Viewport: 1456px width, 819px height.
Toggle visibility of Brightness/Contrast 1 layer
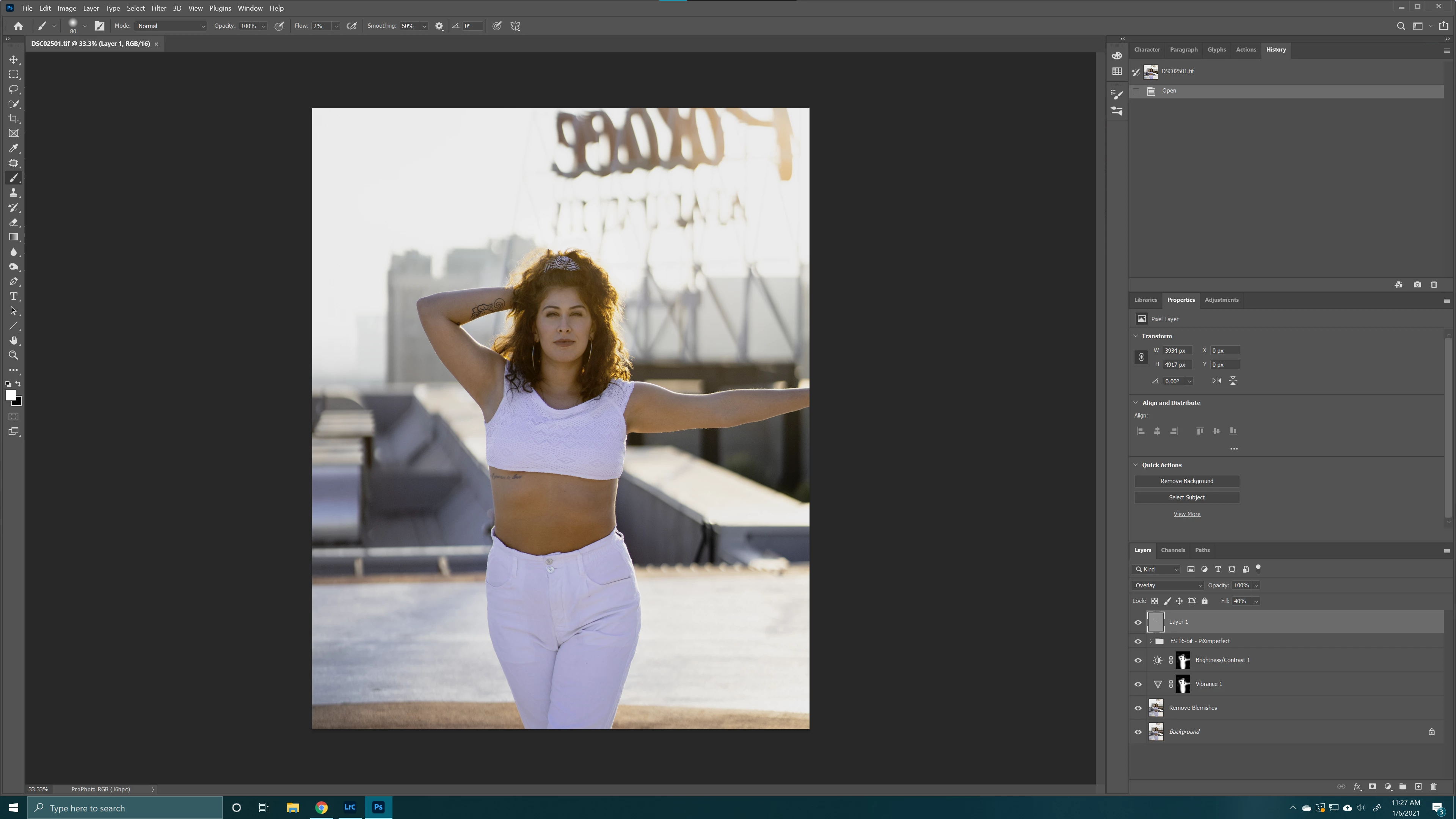pos(1138,660)
